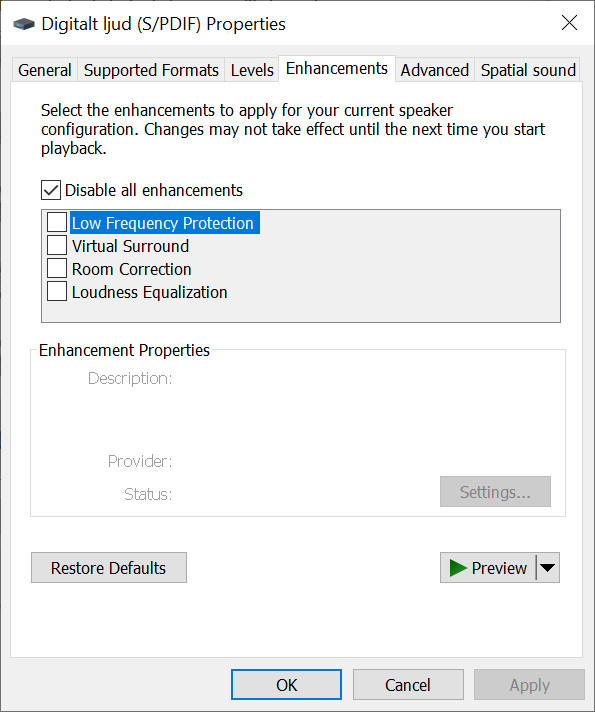595x712 pixels.
Task: Click the Restore Defaults button
Action: point(109,568)
